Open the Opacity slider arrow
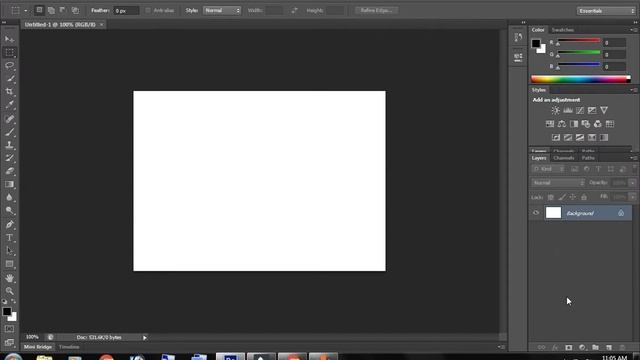The width and height of the screenshot is (640, 360). [632, 183]
